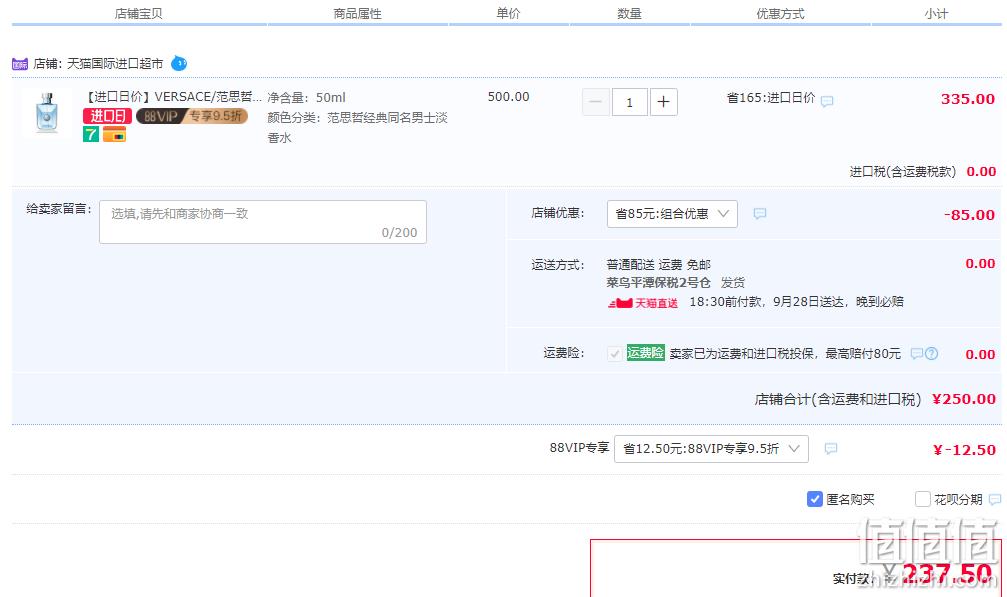Screen dimensions: 1007x597
Task: Open the 天猫国际进口超市 store link
Action: (115, 64)
